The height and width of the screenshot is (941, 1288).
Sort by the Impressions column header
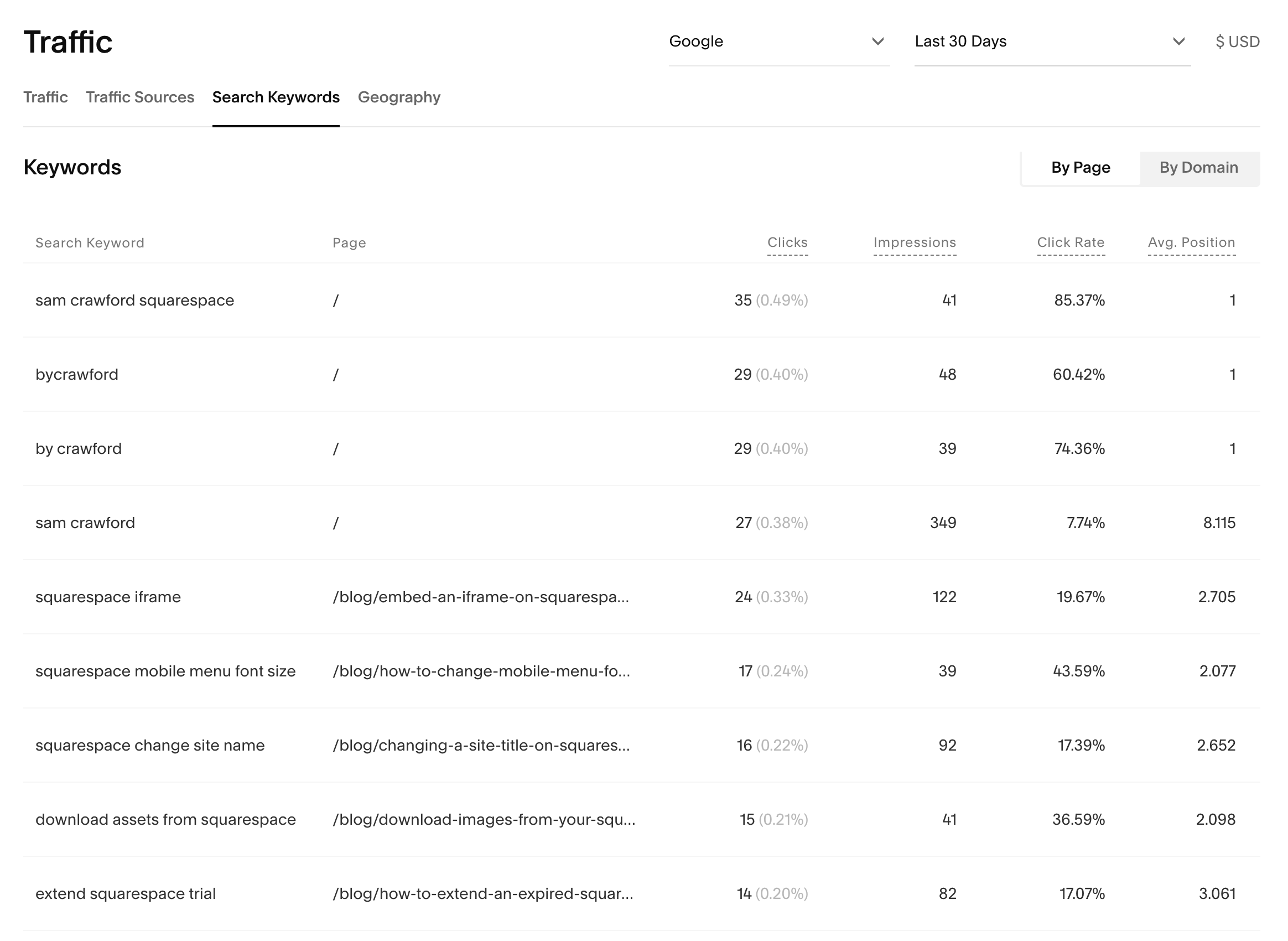[915, 242]
